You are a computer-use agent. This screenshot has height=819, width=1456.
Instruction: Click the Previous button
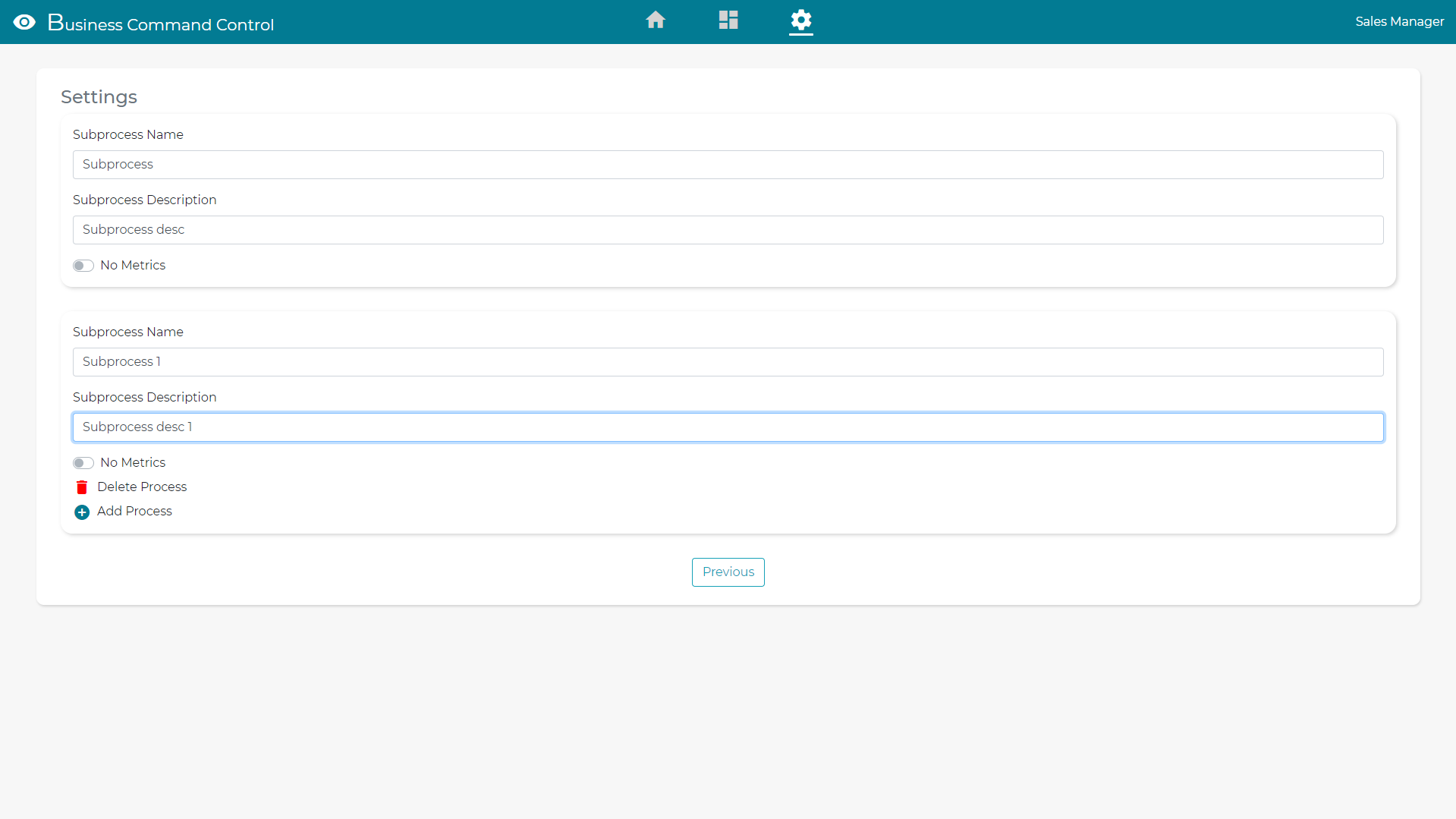point(728,572)
